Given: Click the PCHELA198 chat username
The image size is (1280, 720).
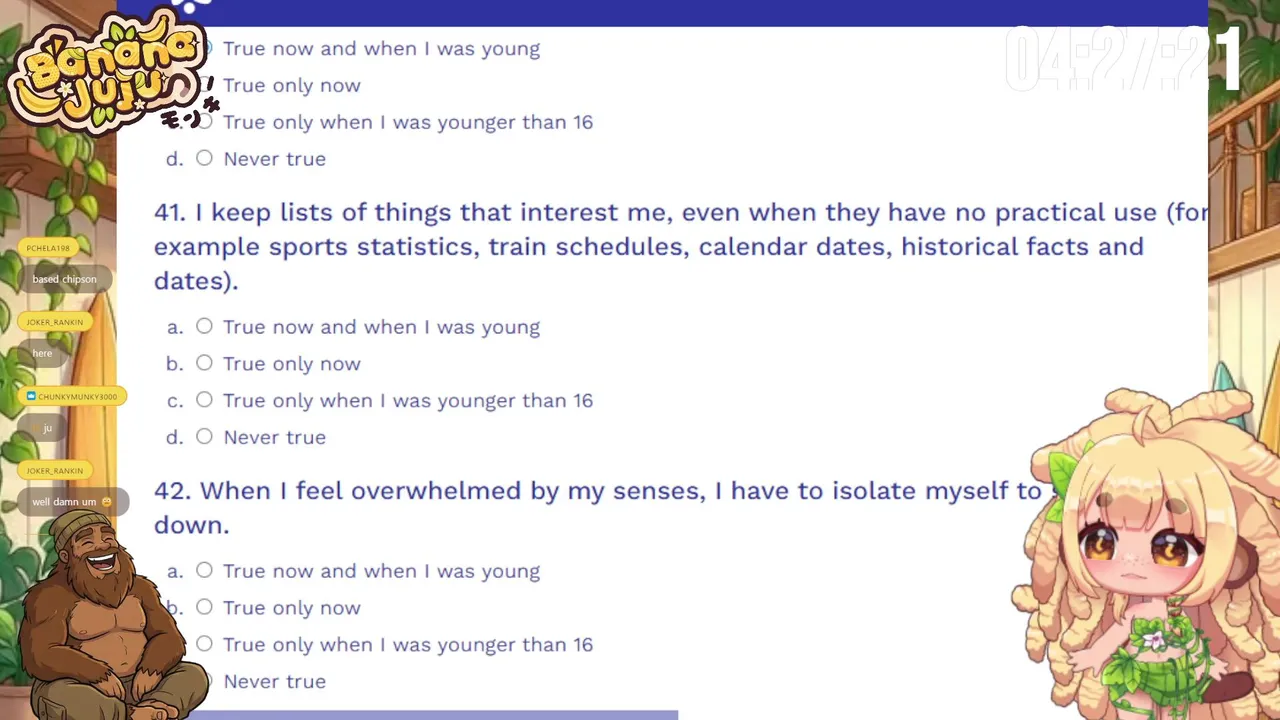Looking at the screenshot, I should pos(48,248).
